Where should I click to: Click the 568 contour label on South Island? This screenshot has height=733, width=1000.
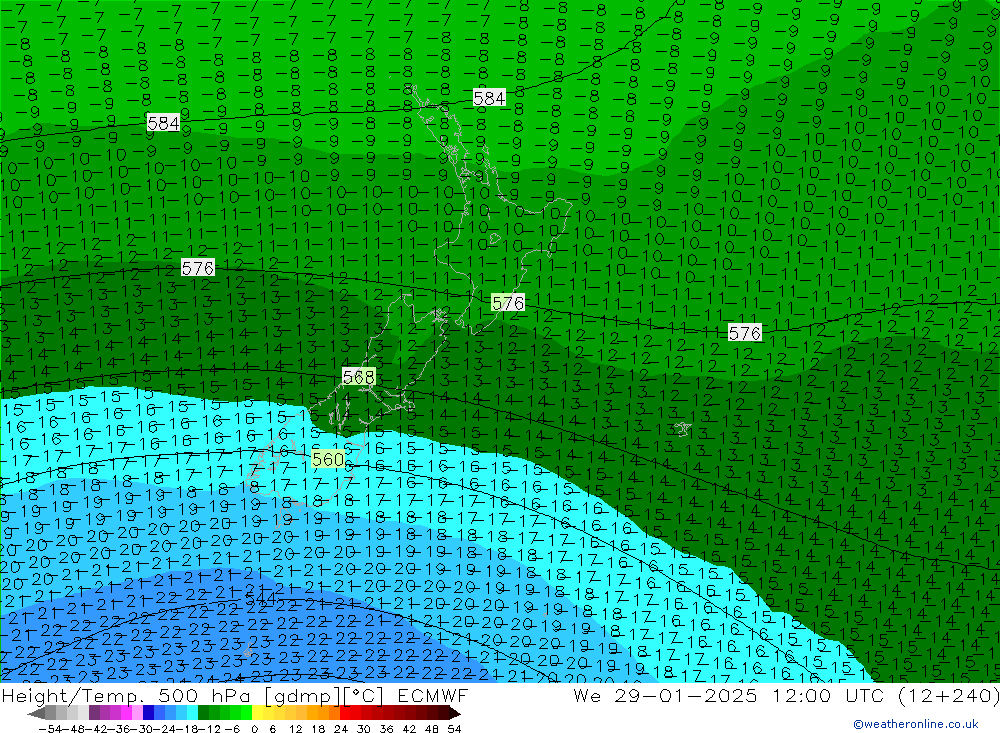(x=358, y=377)
